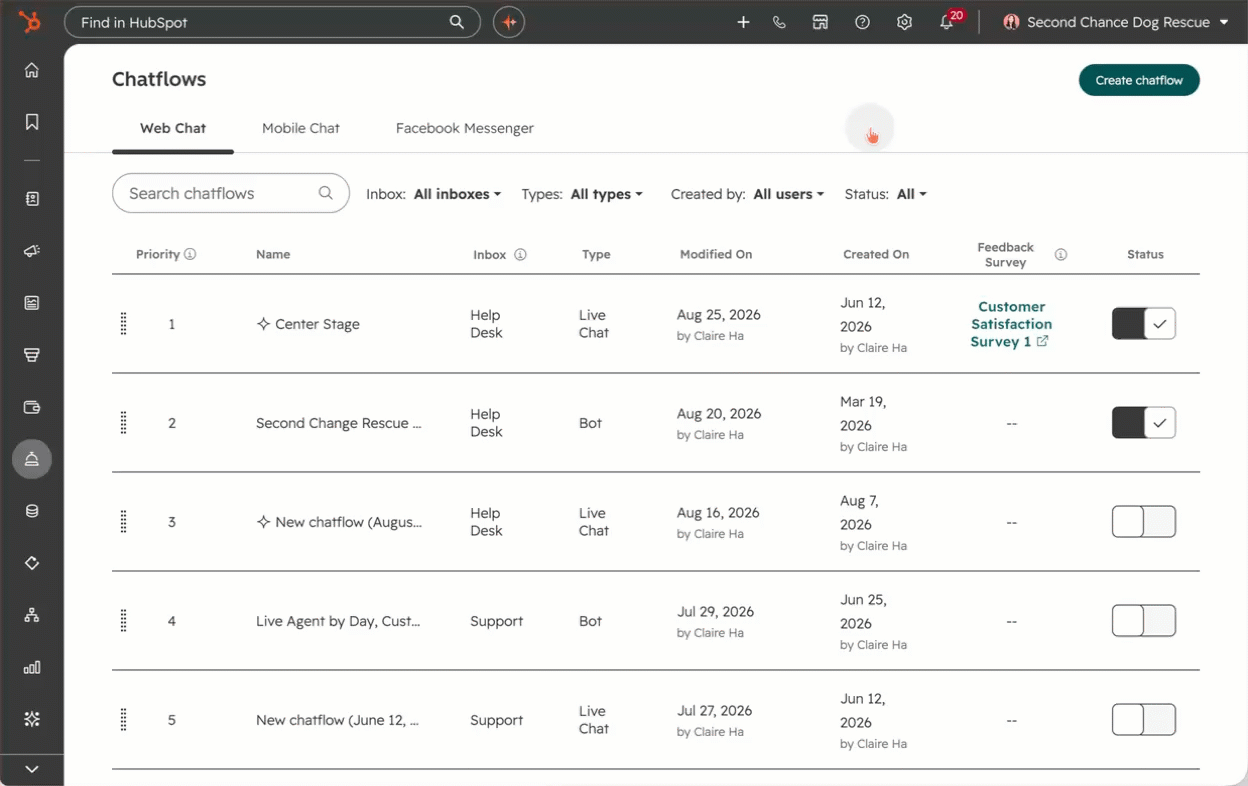Click the Aug 25, 2026 modified date

719,315
